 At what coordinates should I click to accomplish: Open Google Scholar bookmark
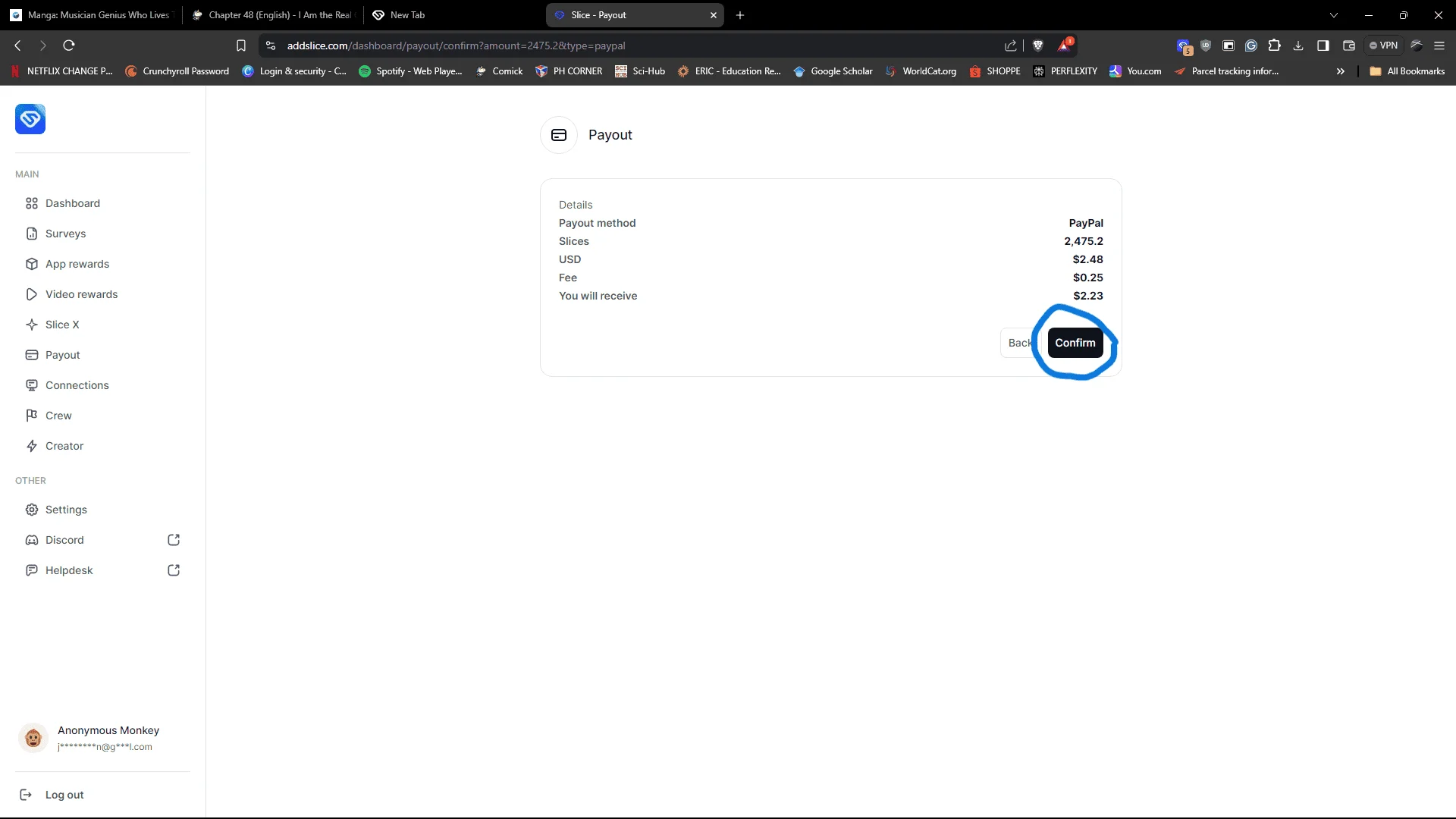coord(833,71)
